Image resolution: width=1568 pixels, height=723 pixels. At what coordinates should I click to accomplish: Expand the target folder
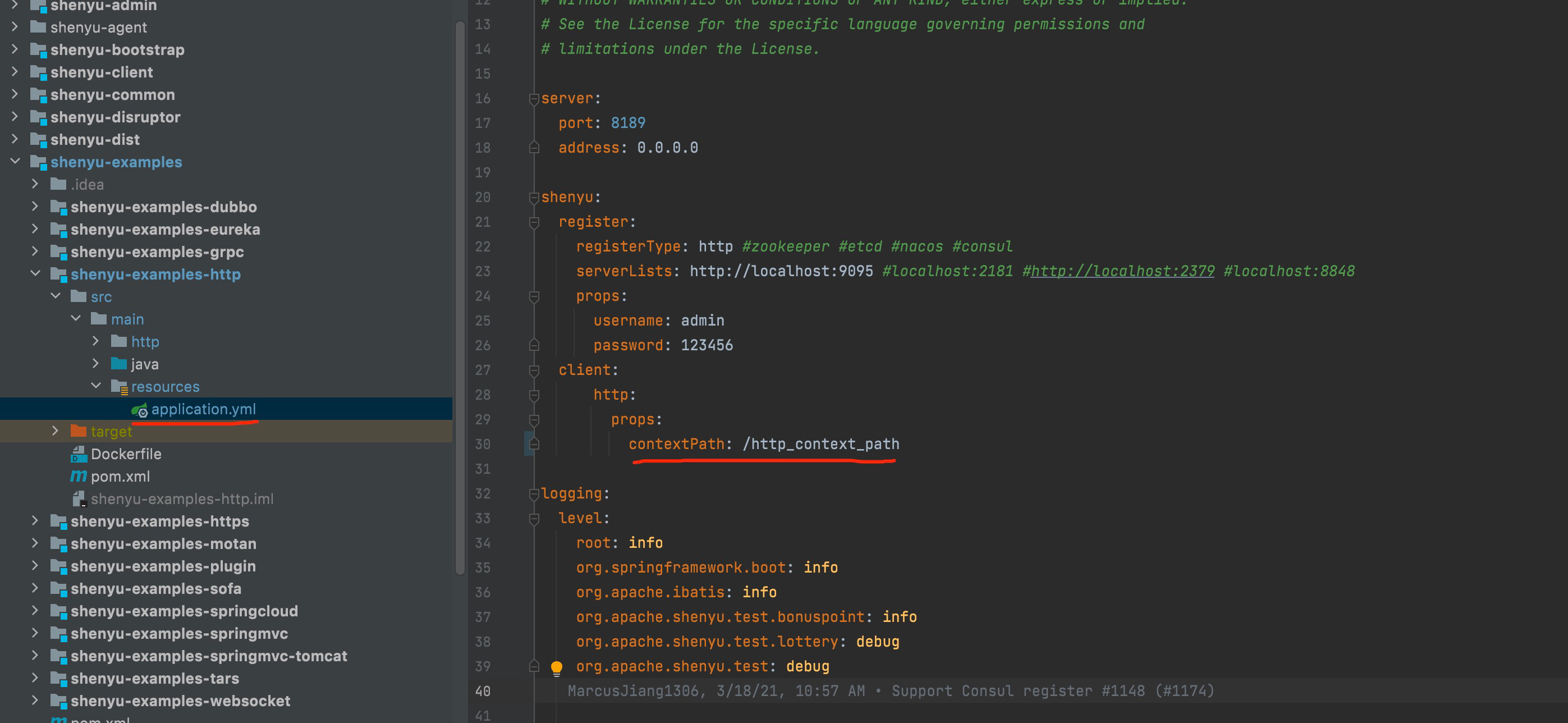[56, 431]
